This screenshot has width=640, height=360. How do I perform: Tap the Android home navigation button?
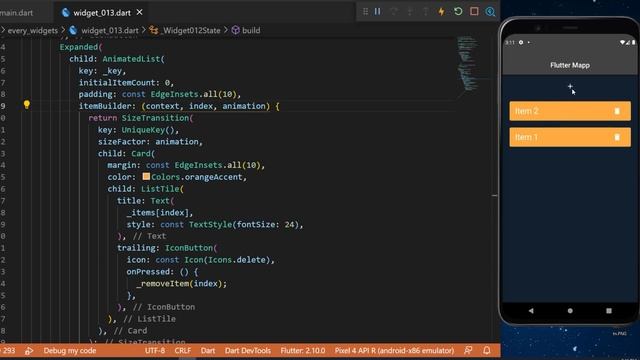point(570,311)
